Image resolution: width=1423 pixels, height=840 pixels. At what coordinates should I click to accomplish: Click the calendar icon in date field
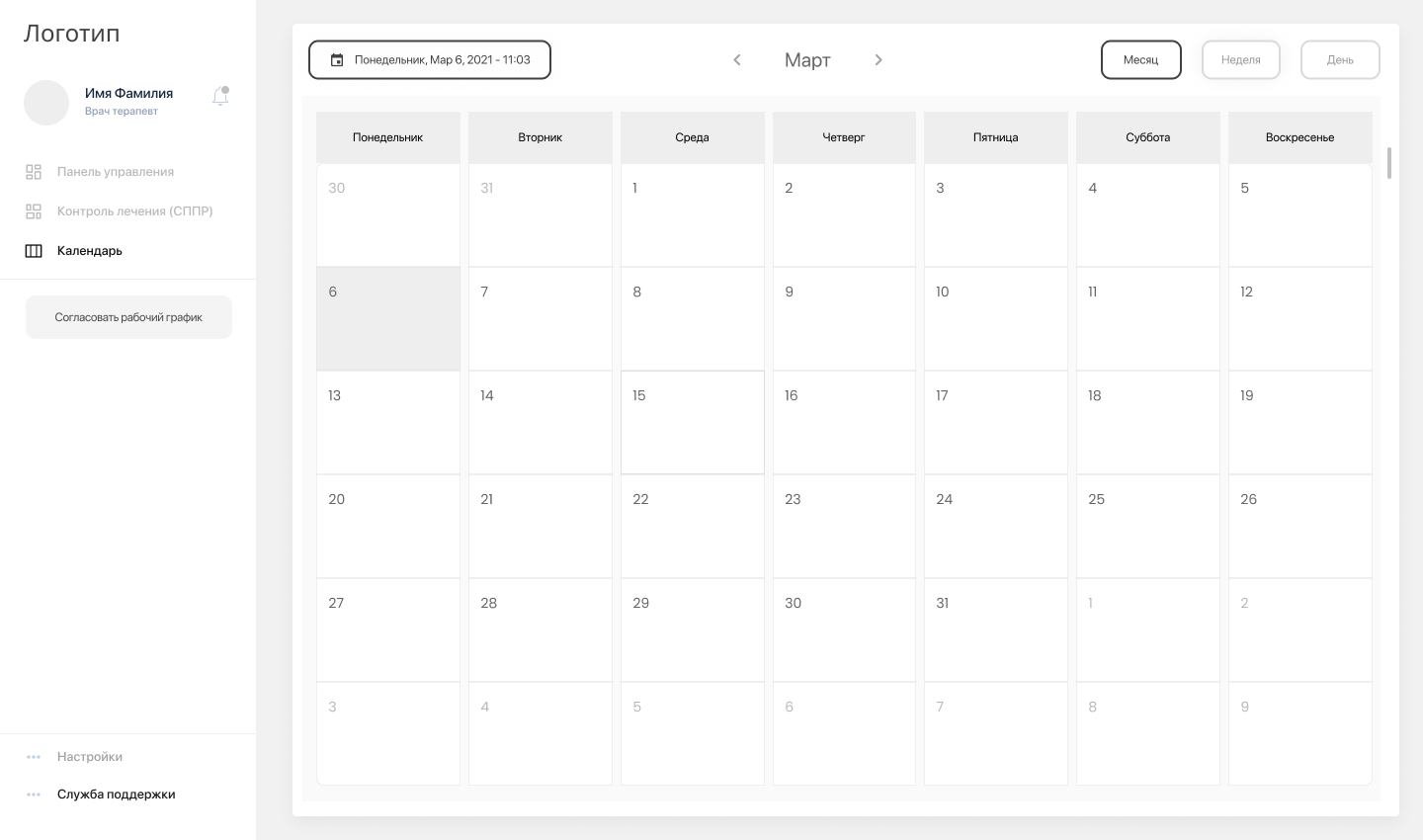(x=337, y=60)
